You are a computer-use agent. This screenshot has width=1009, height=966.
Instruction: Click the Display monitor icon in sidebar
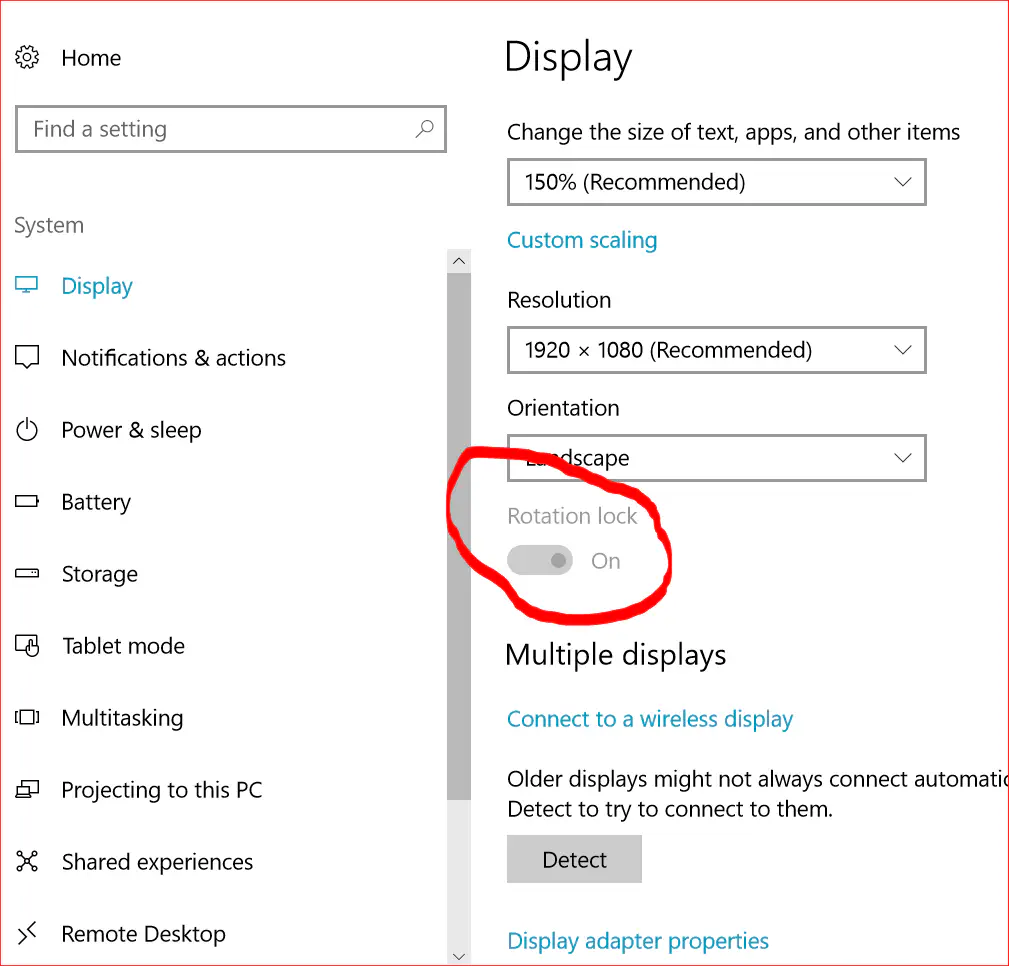pos(27,286)
